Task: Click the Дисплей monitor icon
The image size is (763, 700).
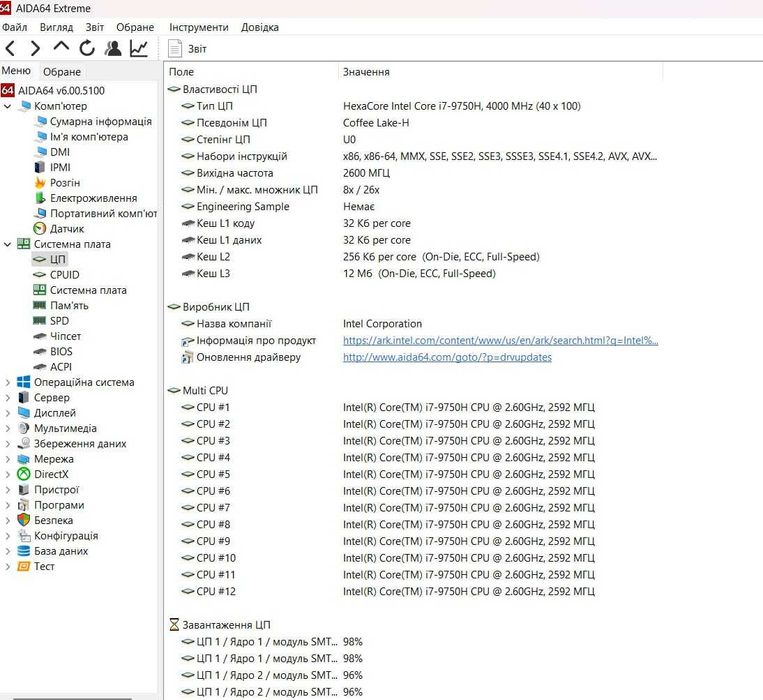Action: point(23,413)
